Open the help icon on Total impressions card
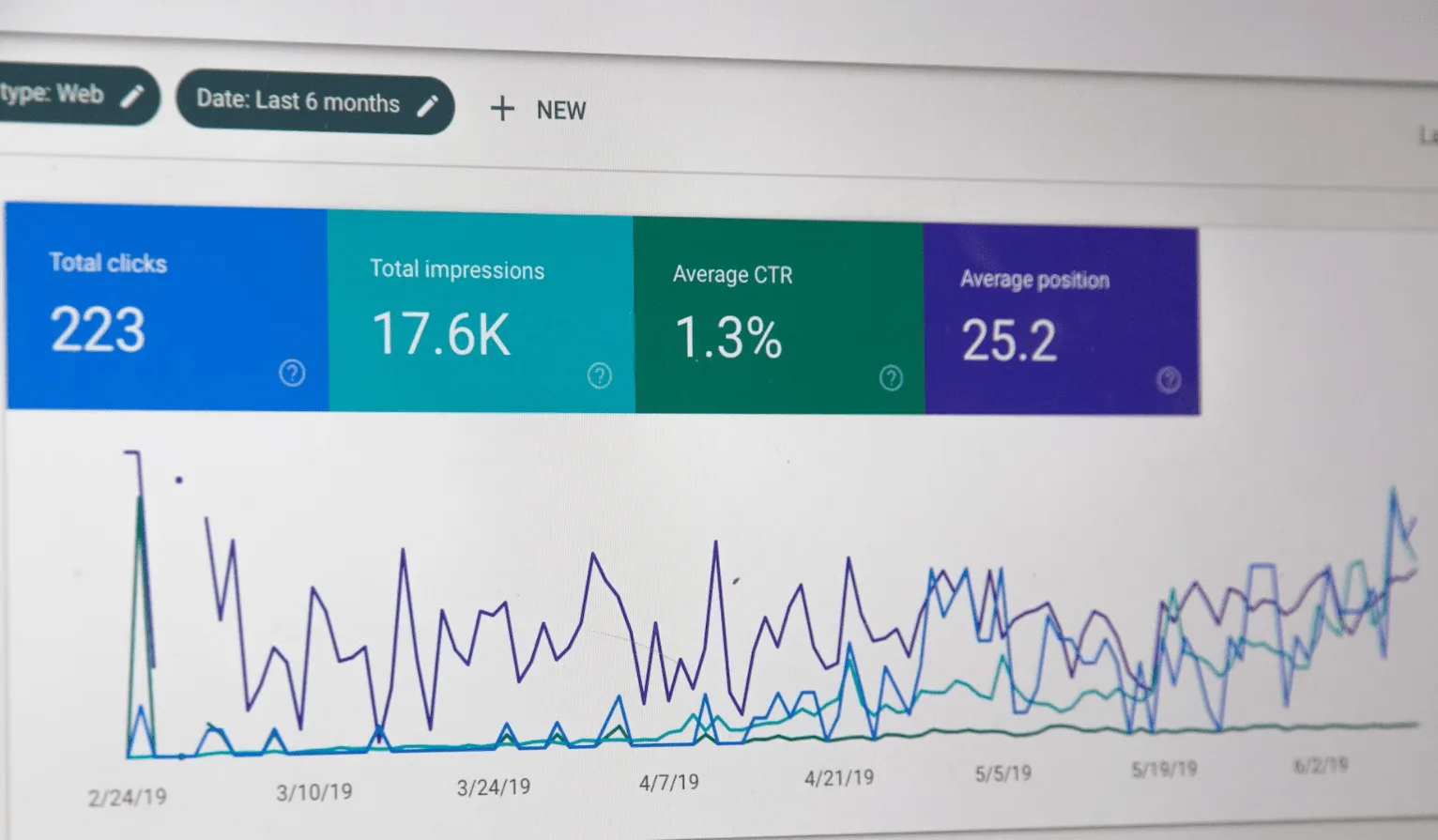This screenshot has height=840, width=1438. [599, 375]
